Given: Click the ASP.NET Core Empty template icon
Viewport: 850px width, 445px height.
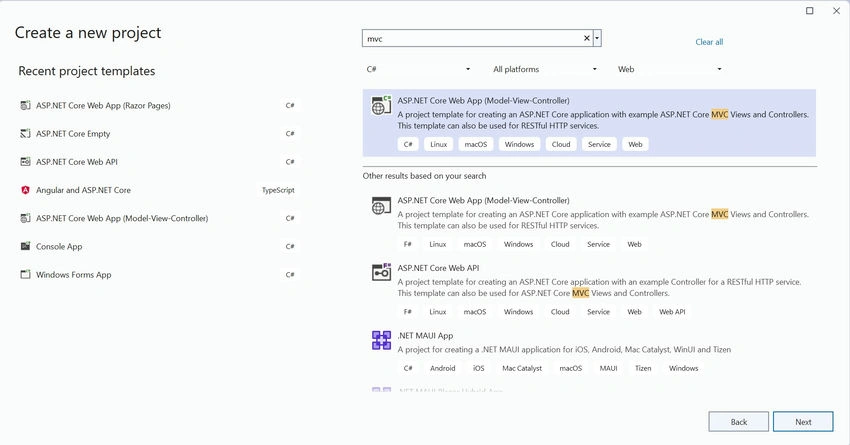Looking at the screenshot, I should 25,133.
